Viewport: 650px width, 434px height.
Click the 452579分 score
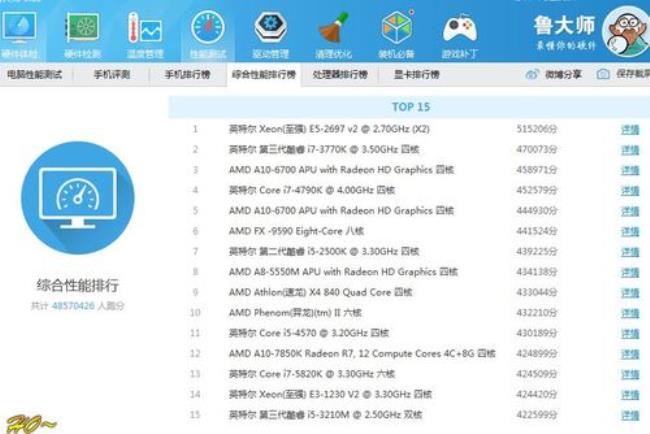pyautogui.click(x=537, y=190)
